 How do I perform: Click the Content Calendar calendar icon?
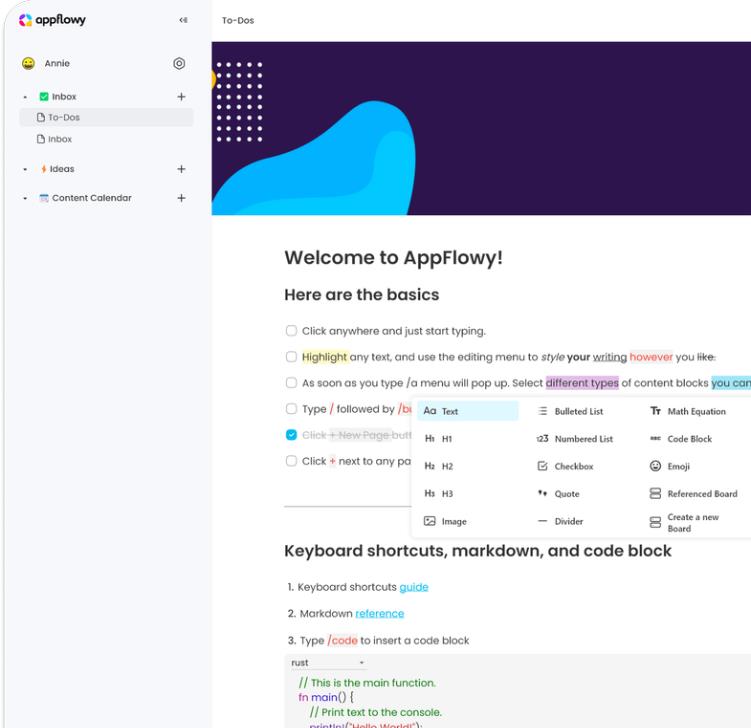[x=44, y=198]
